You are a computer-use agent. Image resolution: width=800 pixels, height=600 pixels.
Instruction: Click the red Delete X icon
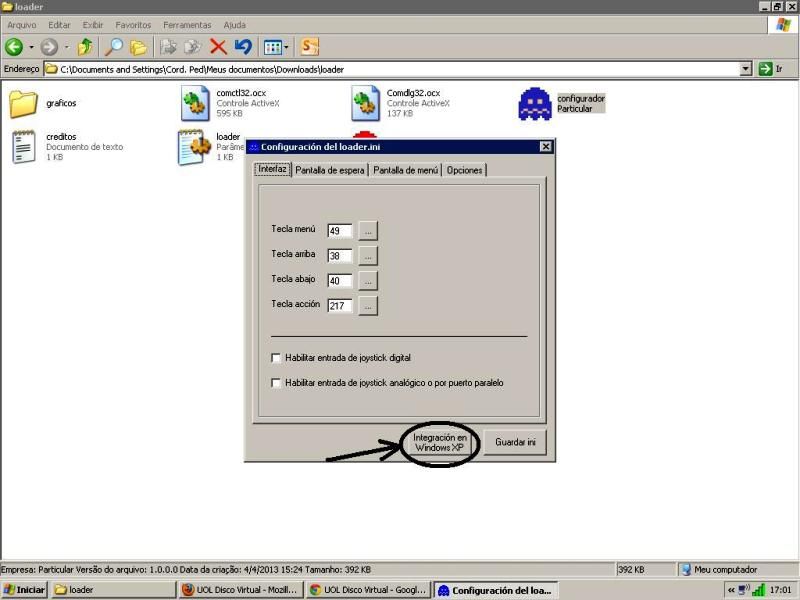[218, 47]
